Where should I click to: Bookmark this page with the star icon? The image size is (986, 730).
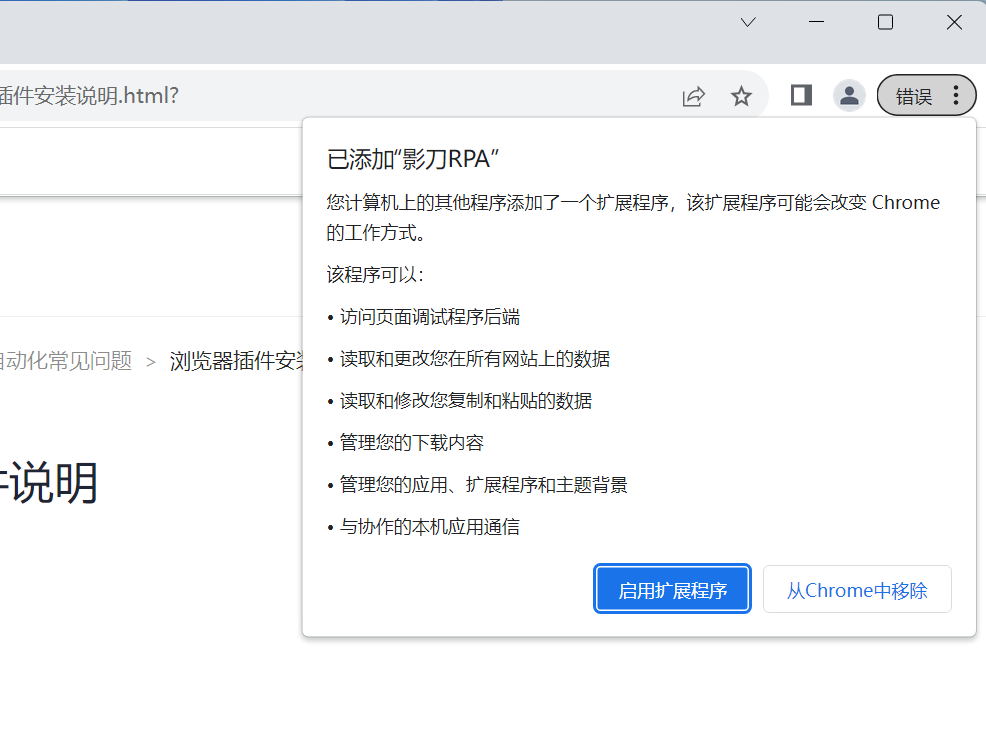point(741,96)
